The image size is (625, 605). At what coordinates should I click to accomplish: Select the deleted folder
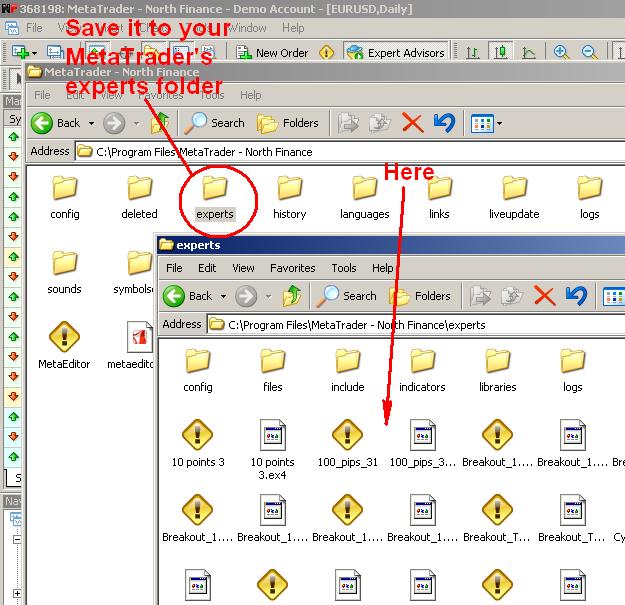(x=140, y=198)
